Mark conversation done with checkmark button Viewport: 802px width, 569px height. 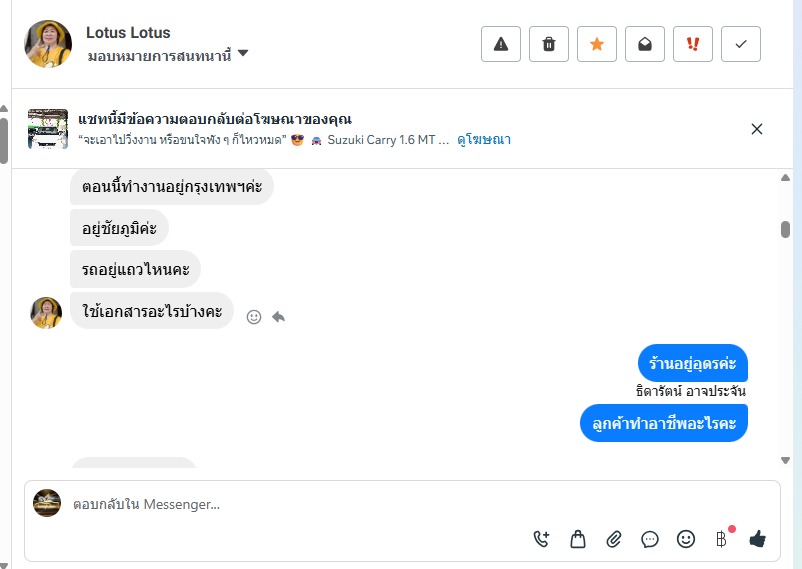pyautogui.click(x=741, y=44)
